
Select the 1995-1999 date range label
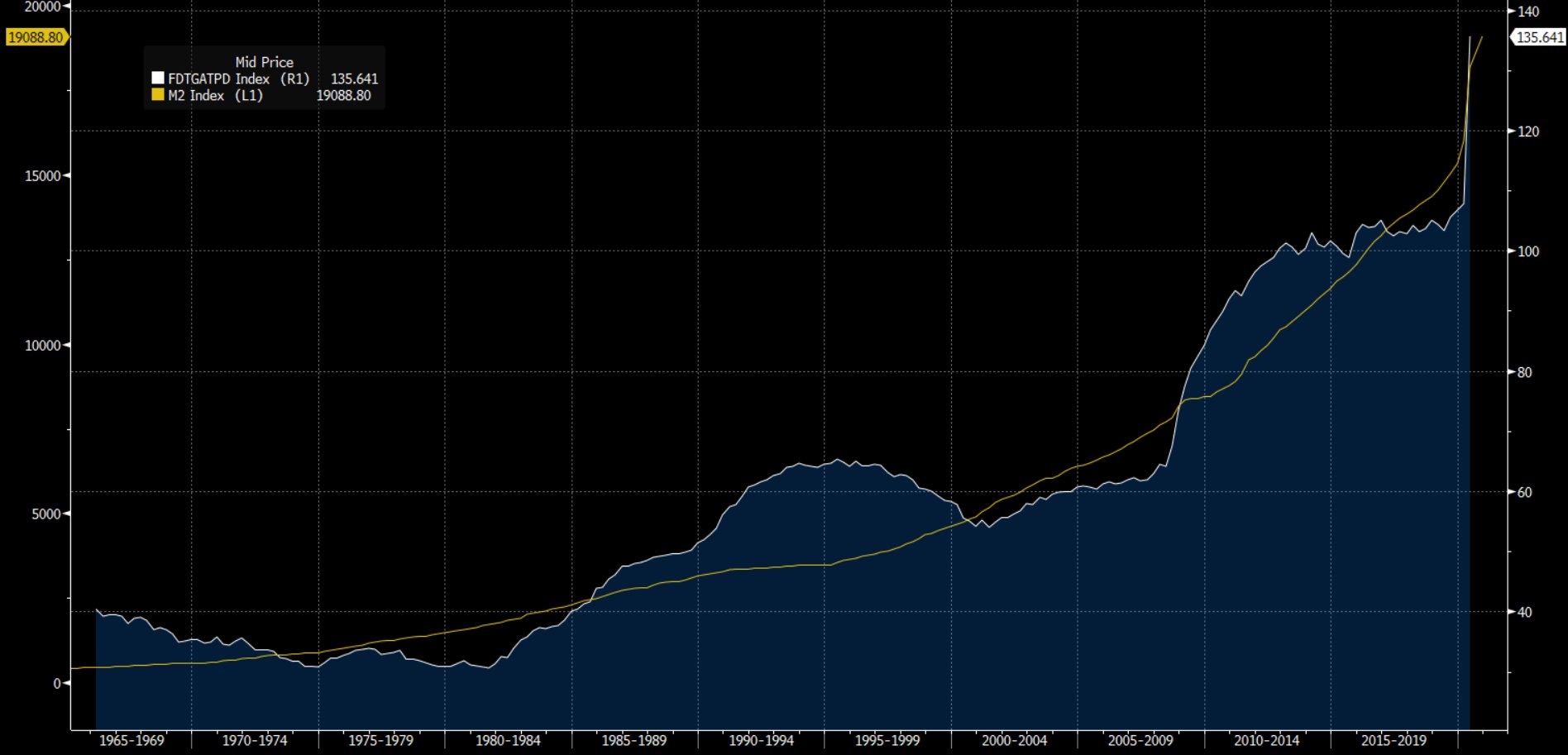(x=887, y=740)
